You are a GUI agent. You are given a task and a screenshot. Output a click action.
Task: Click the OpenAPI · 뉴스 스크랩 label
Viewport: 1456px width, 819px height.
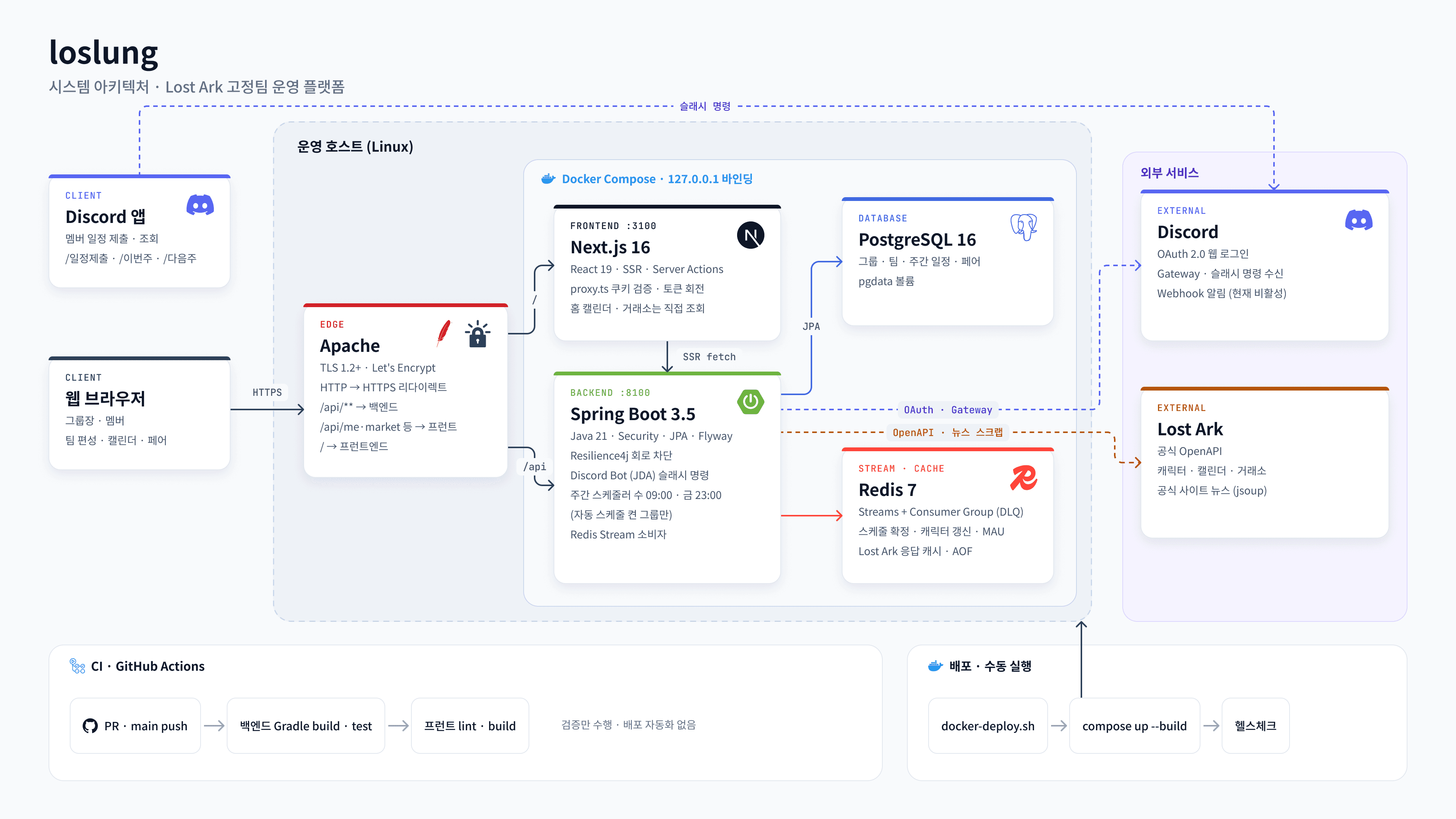(948, 432)
